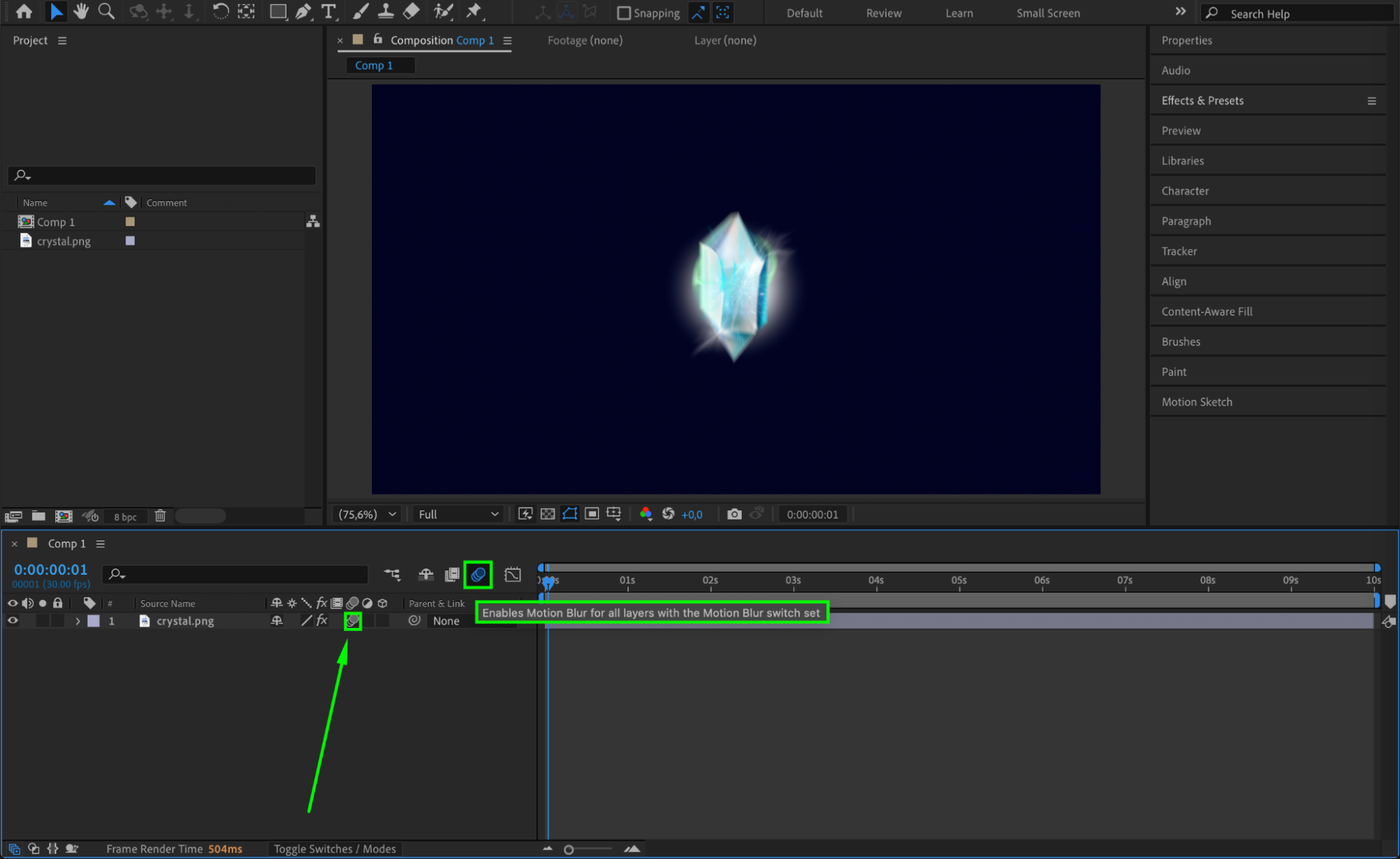Open the Graph Editor in the timeline

tap(513, 575)
